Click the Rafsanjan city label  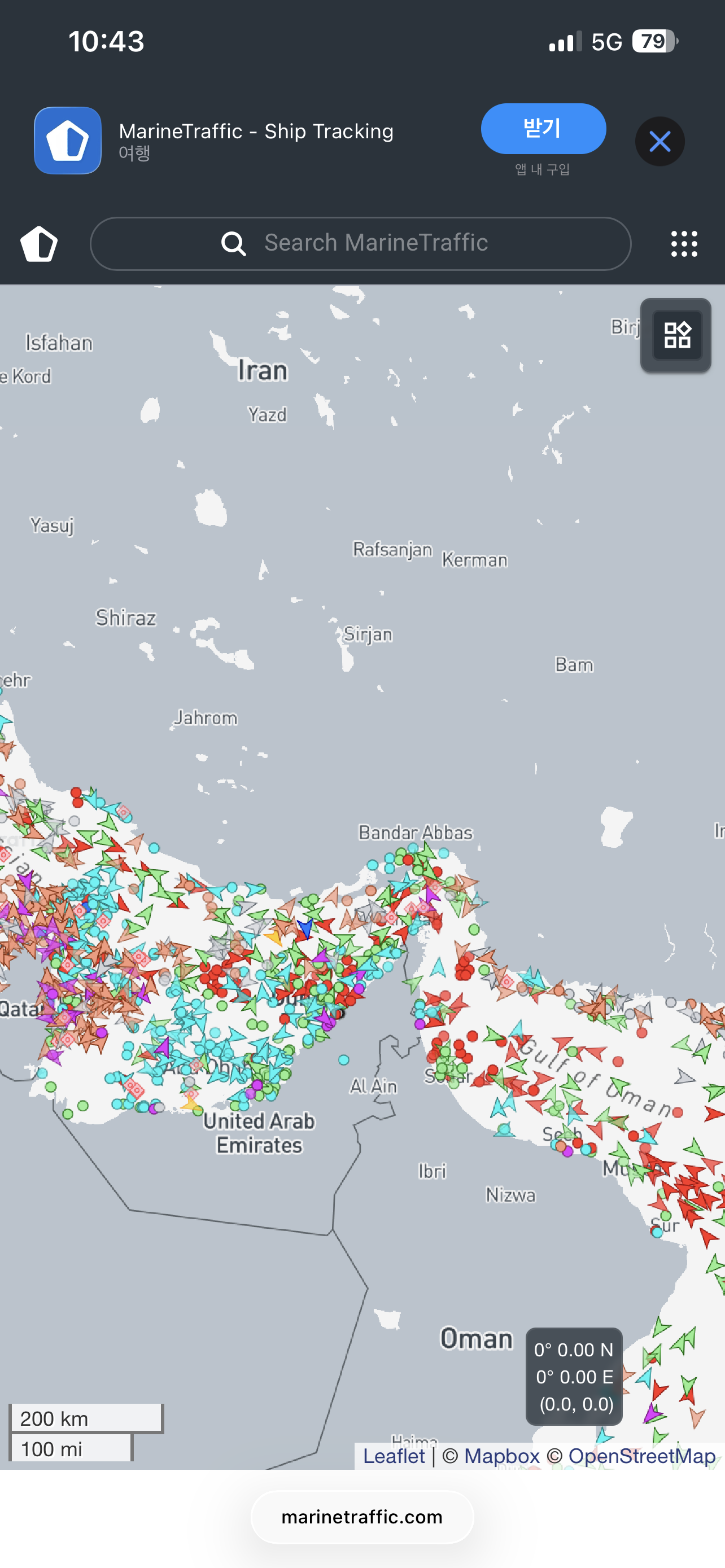(x=392, y=550)
